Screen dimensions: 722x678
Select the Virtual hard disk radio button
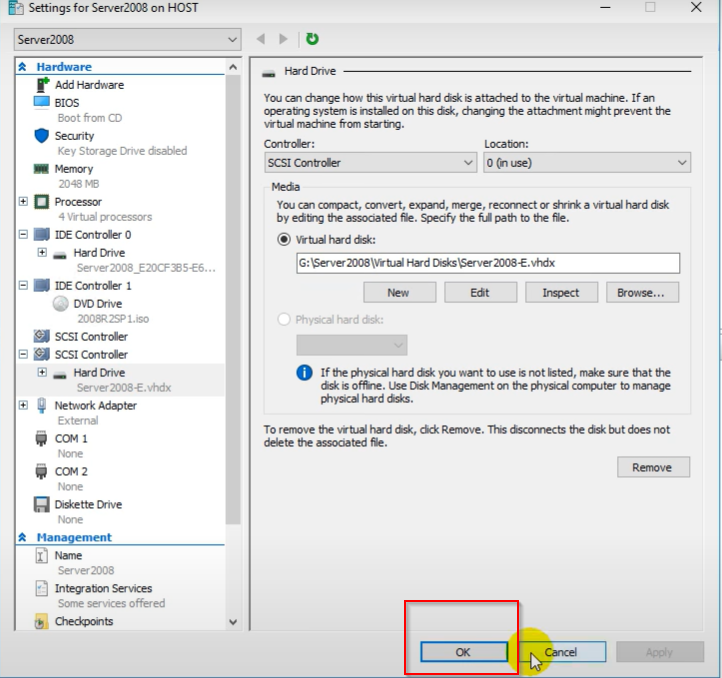(284, 240)
